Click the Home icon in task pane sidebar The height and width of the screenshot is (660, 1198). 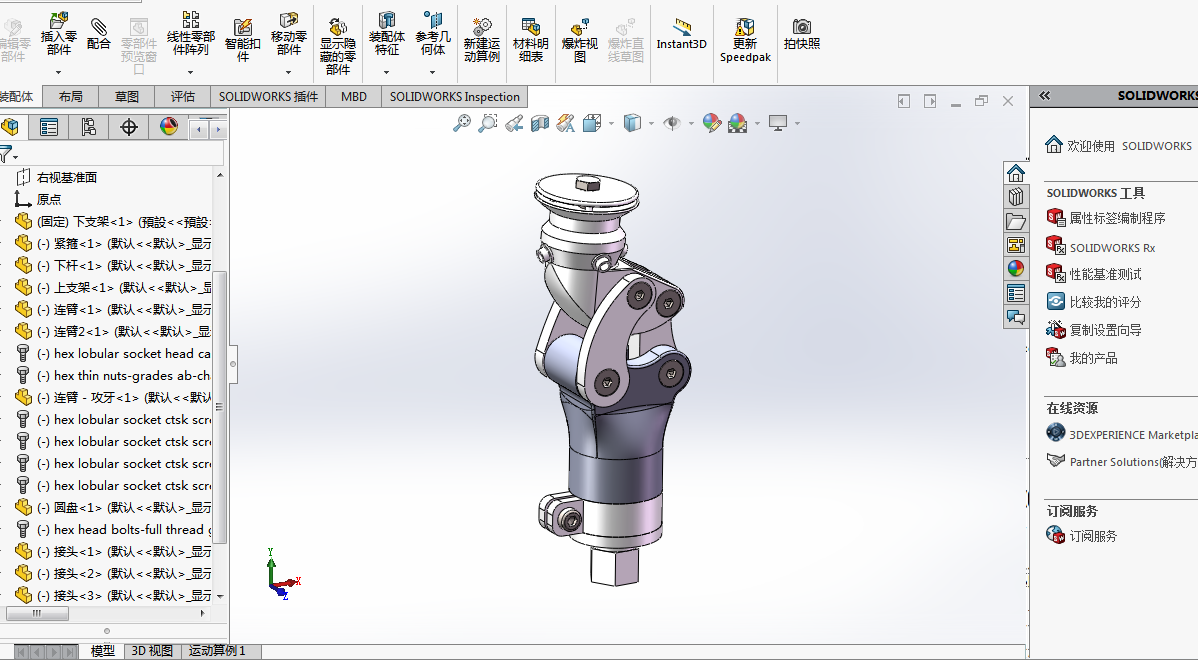click(1015, 173)
